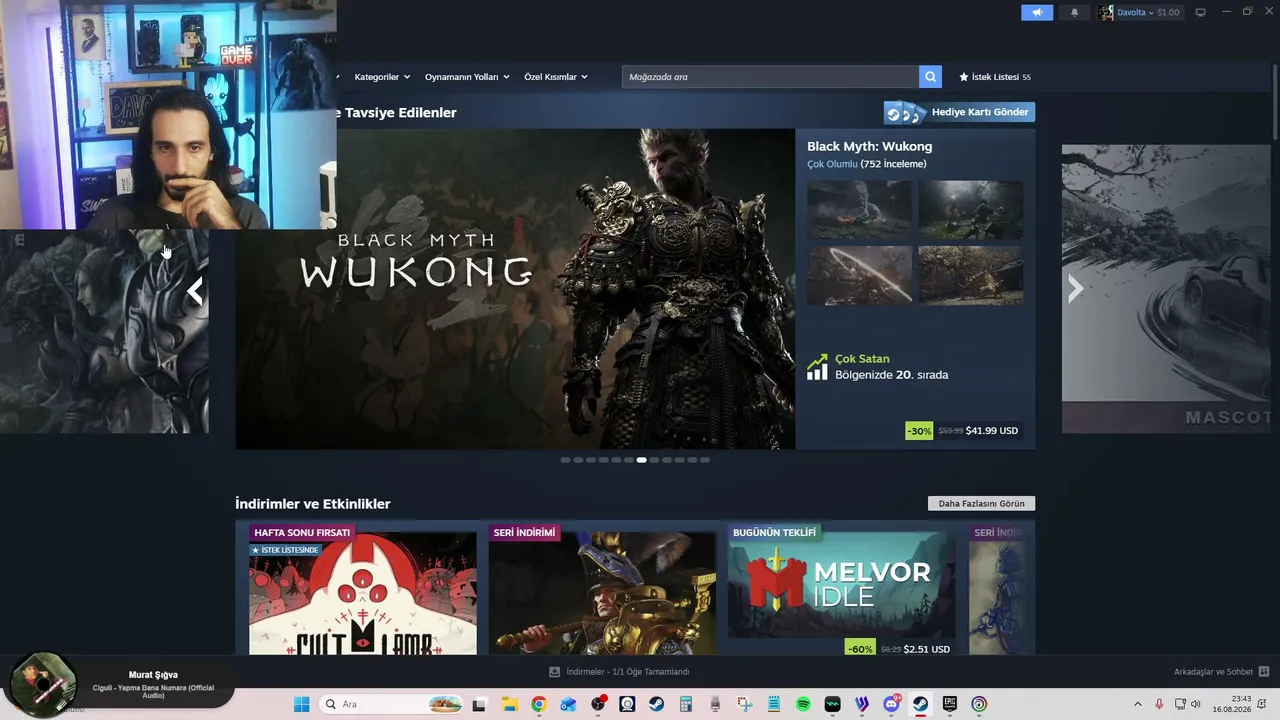This screenshot has width=1280, height=720.
Task: Click the Murat Şığva now-playing overlay
Action: [120, 683]
